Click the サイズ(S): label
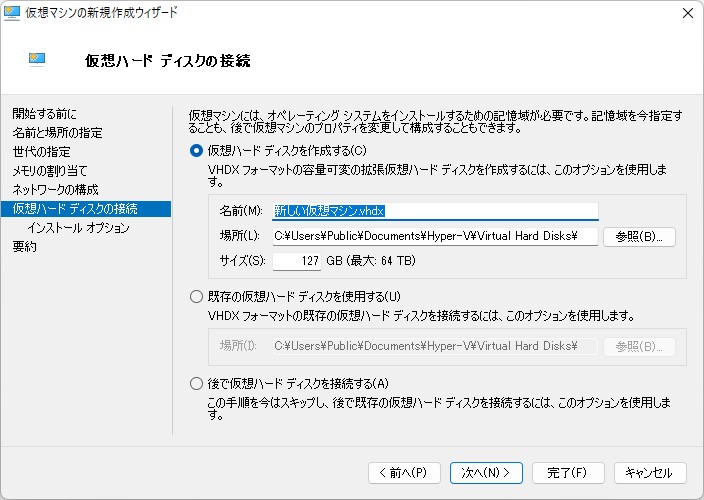This screenshot has height=500, width=704. pos(242,261)
